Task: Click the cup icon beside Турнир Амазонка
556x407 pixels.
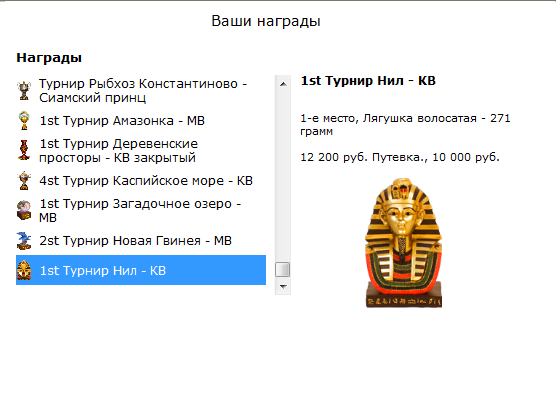Action: pos(24,121)
